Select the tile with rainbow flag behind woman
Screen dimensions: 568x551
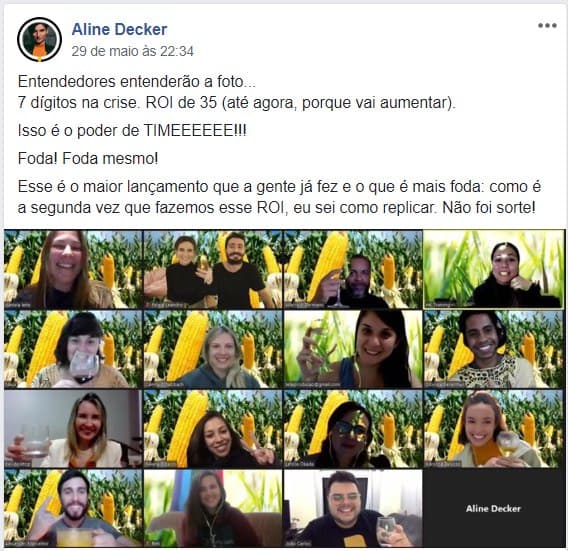(213, 508)
